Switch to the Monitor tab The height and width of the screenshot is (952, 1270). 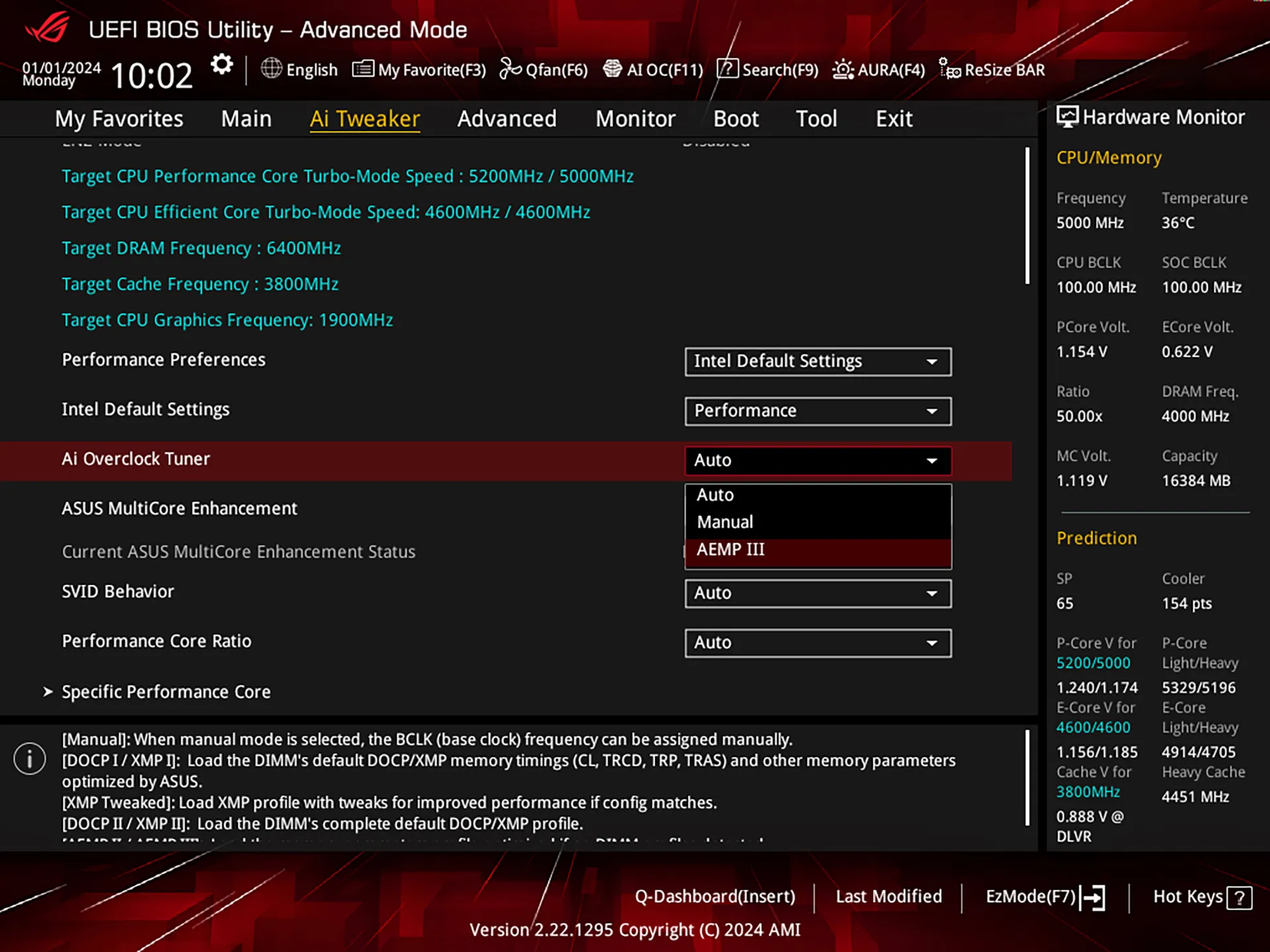click(x=635, y=119)
